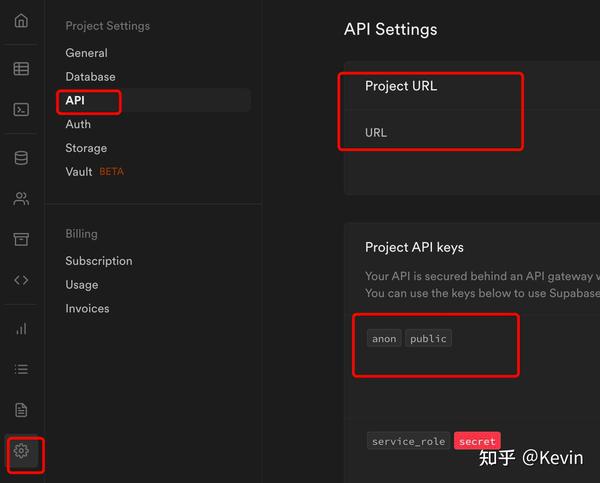600x483 pixels.
Task: Select Database in Project Settings menu
Action: (90, 77)
